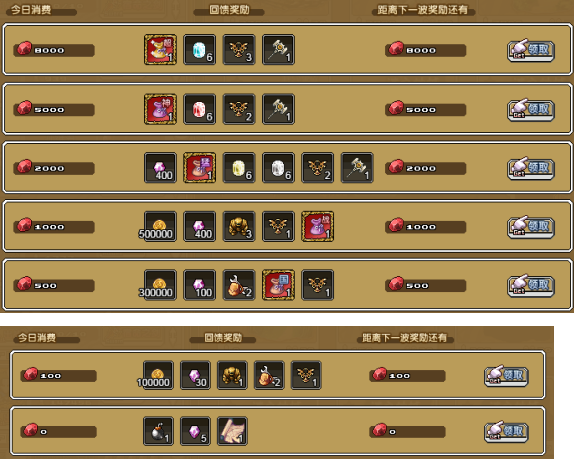Click the 500000 gold coin reward icon
The width and height of the screenshot is (574, 459).
coord(160,226)
